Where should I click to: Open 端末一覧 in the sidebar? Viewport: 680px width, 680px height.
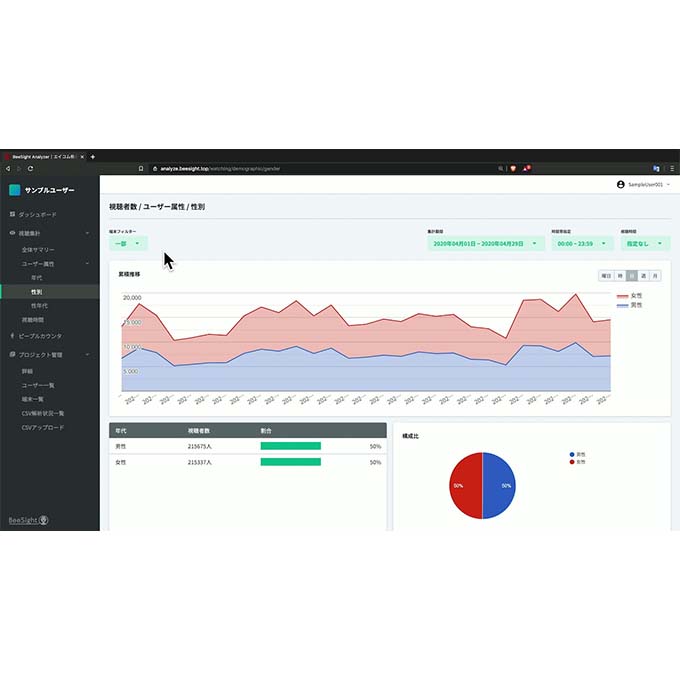click(x=33, y=399)
